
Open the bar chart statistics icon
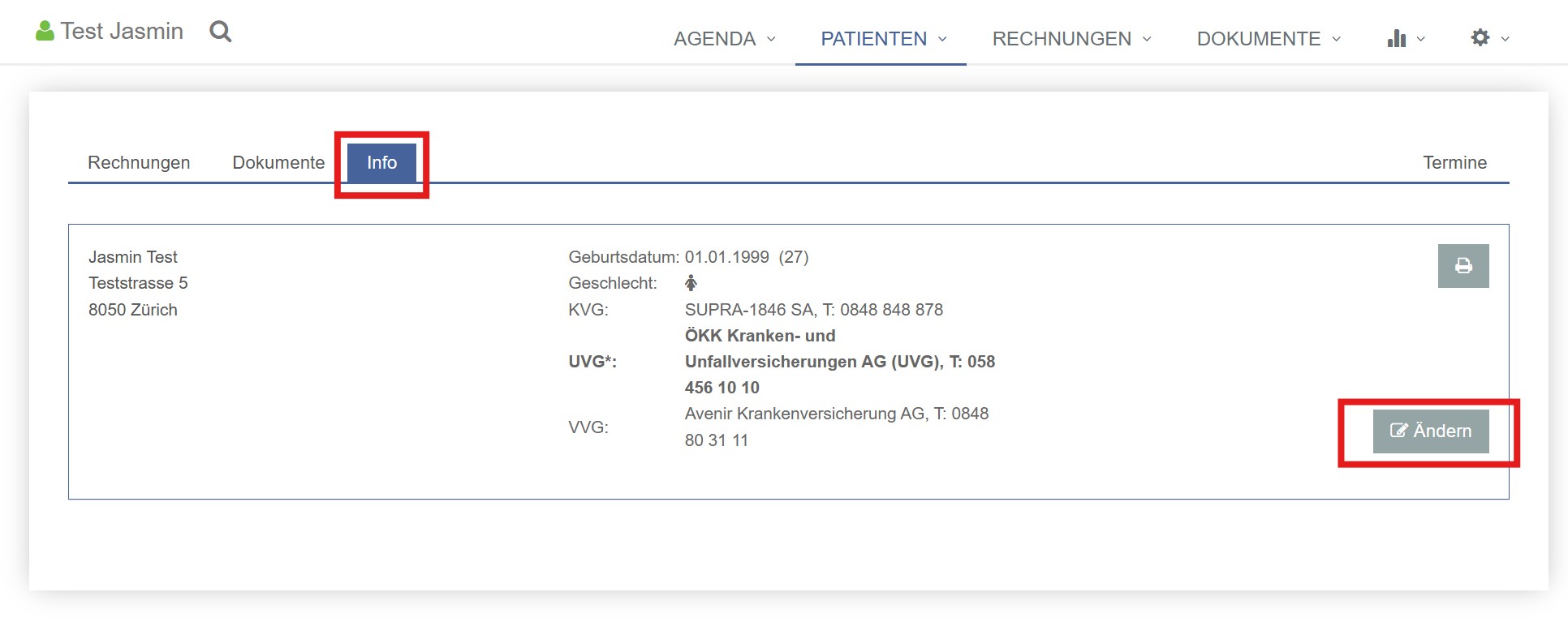pos(1397,38)
